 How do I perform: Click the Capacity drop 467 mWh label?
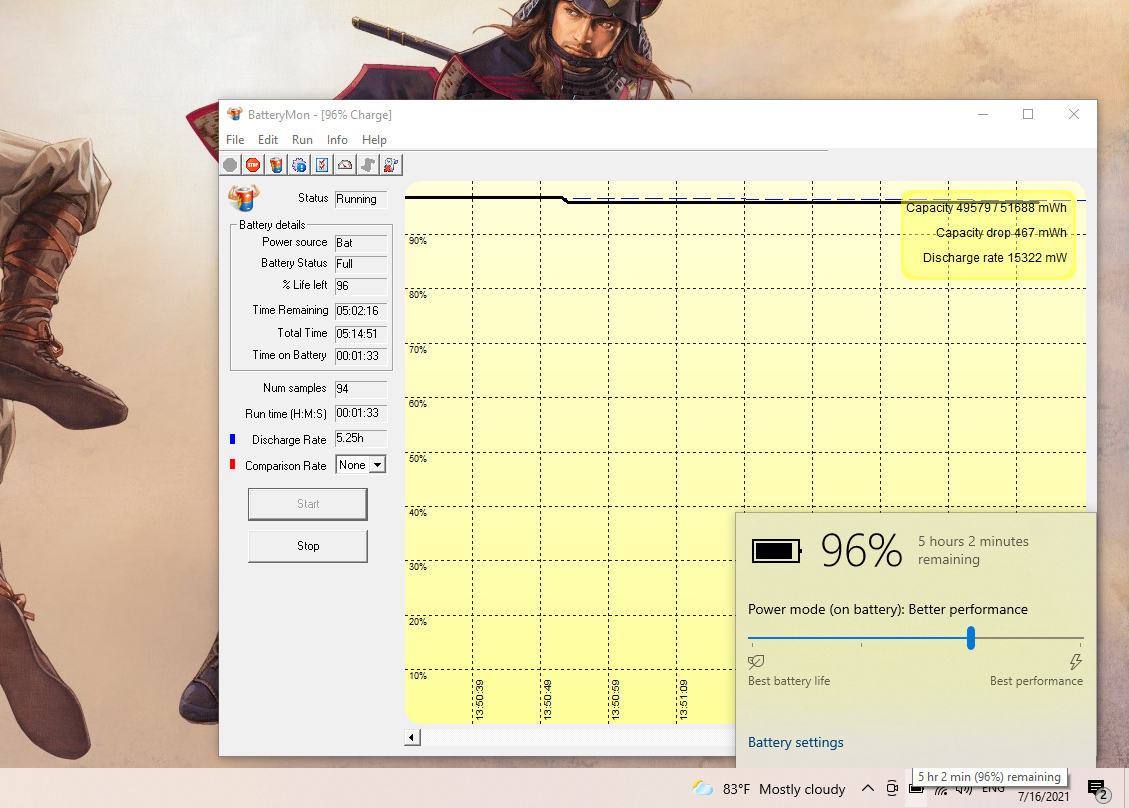tap(1001, 233)
